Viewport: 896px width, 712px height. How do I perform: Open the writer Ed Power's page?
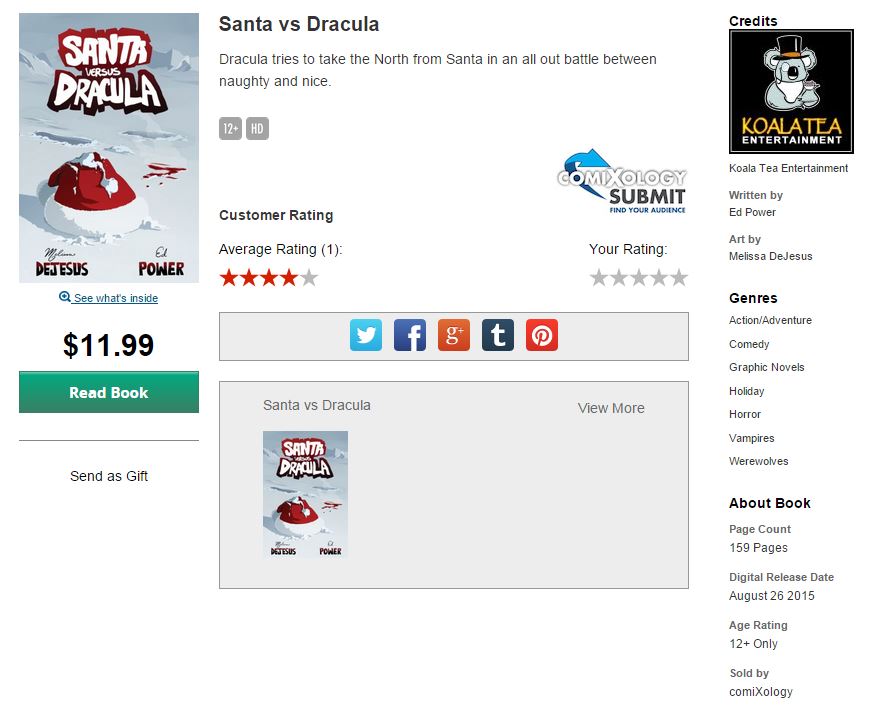pyautogui.click(x=752, y=212)
